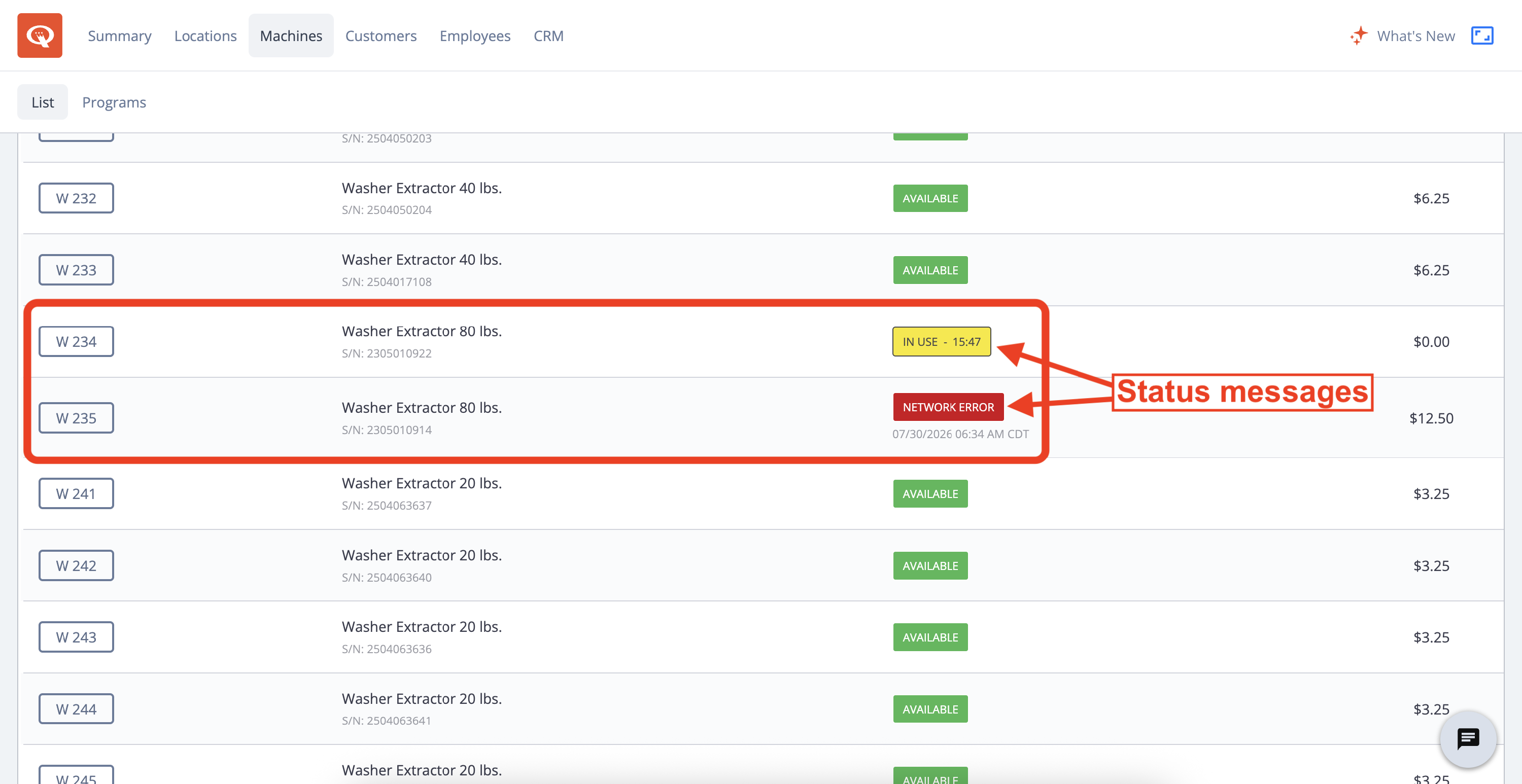Image resolution: width=1522 pixels, height=784 pixels.
Task: Click serial number S/N: 2504050204
Action: tap(387, 210)
